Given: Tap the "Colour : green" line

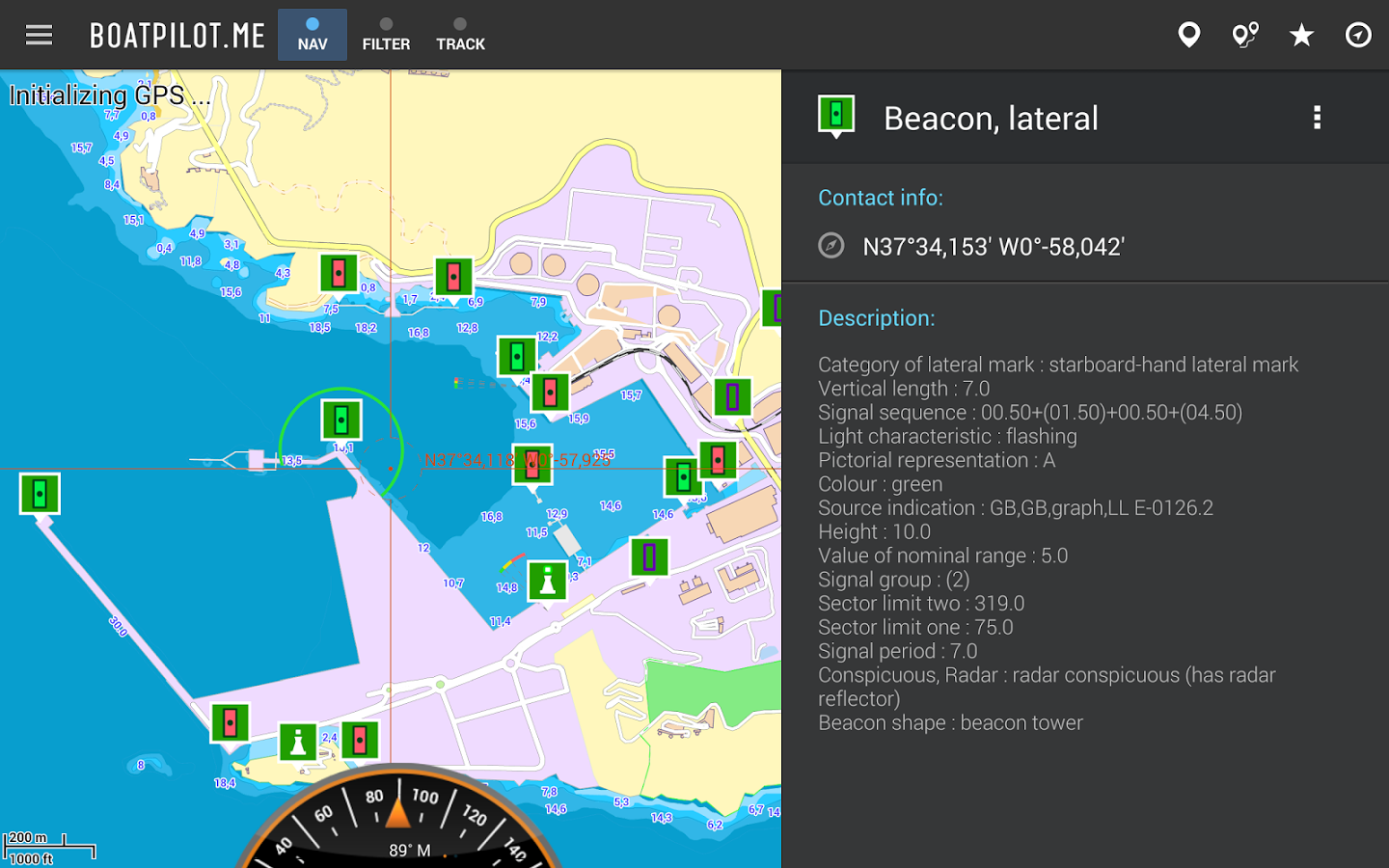Looking at the screenshot, I should click(x=881, y=484).
